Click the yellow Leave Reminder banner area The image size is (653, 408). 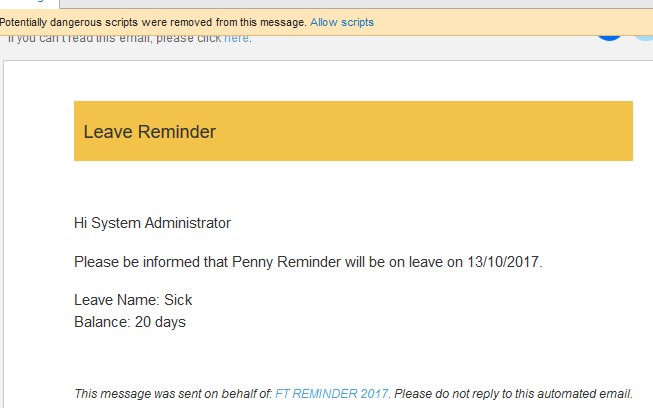click(x=353, y=131)
